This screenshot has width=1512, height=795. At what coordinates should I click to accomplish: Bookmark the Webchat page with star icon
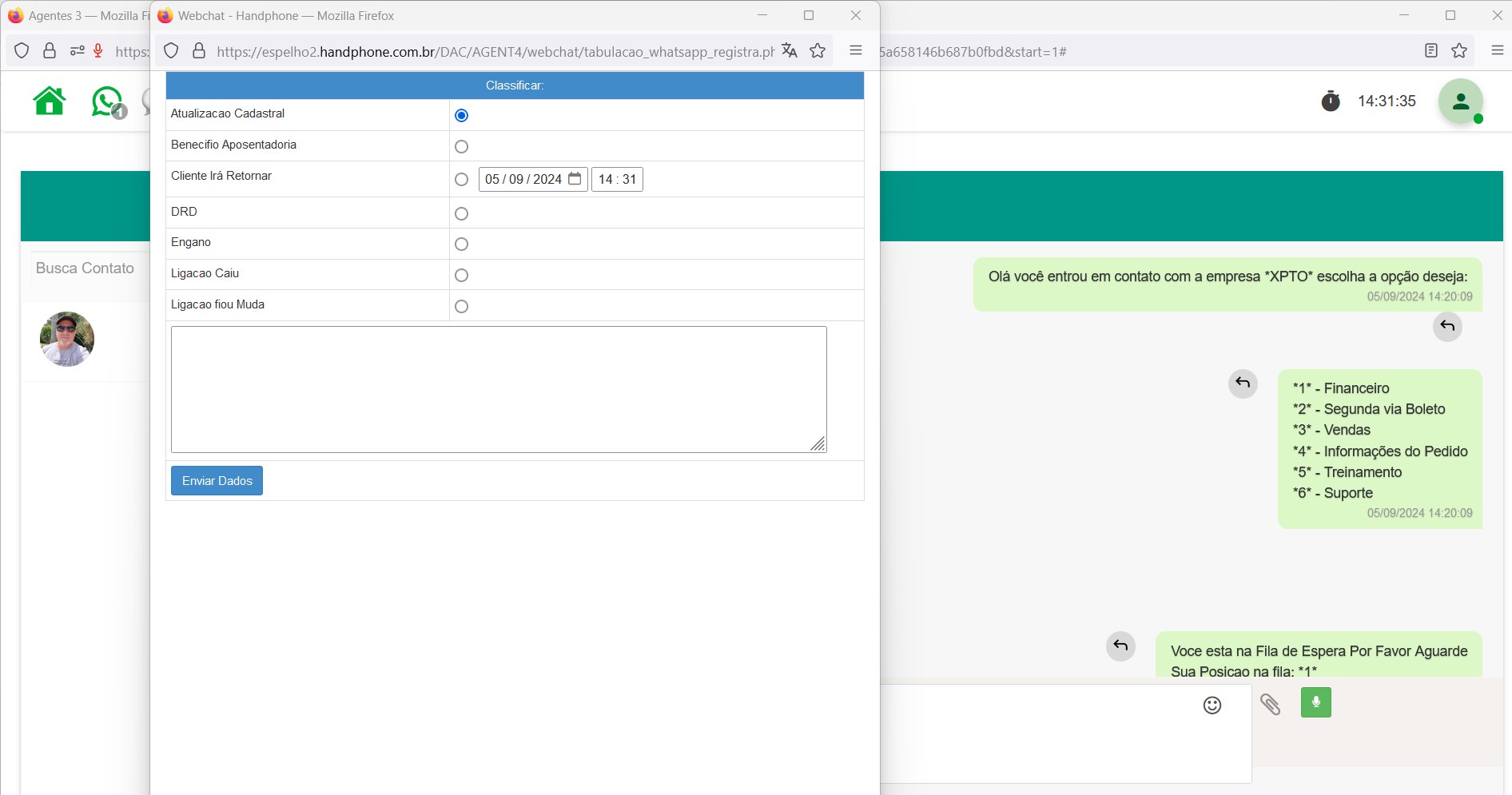(x=818, y=51)
